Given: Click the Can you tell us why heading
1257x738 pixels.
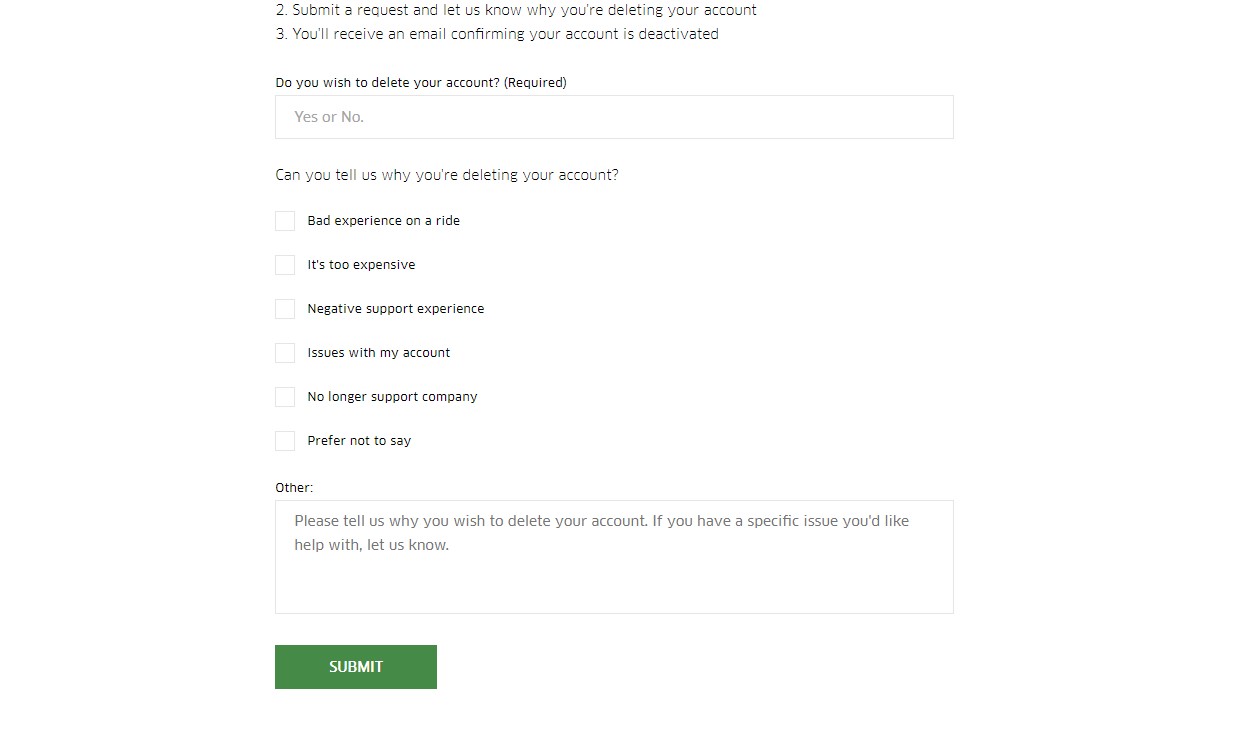Looking at the screenshot, I should click(x=447, y=175).
